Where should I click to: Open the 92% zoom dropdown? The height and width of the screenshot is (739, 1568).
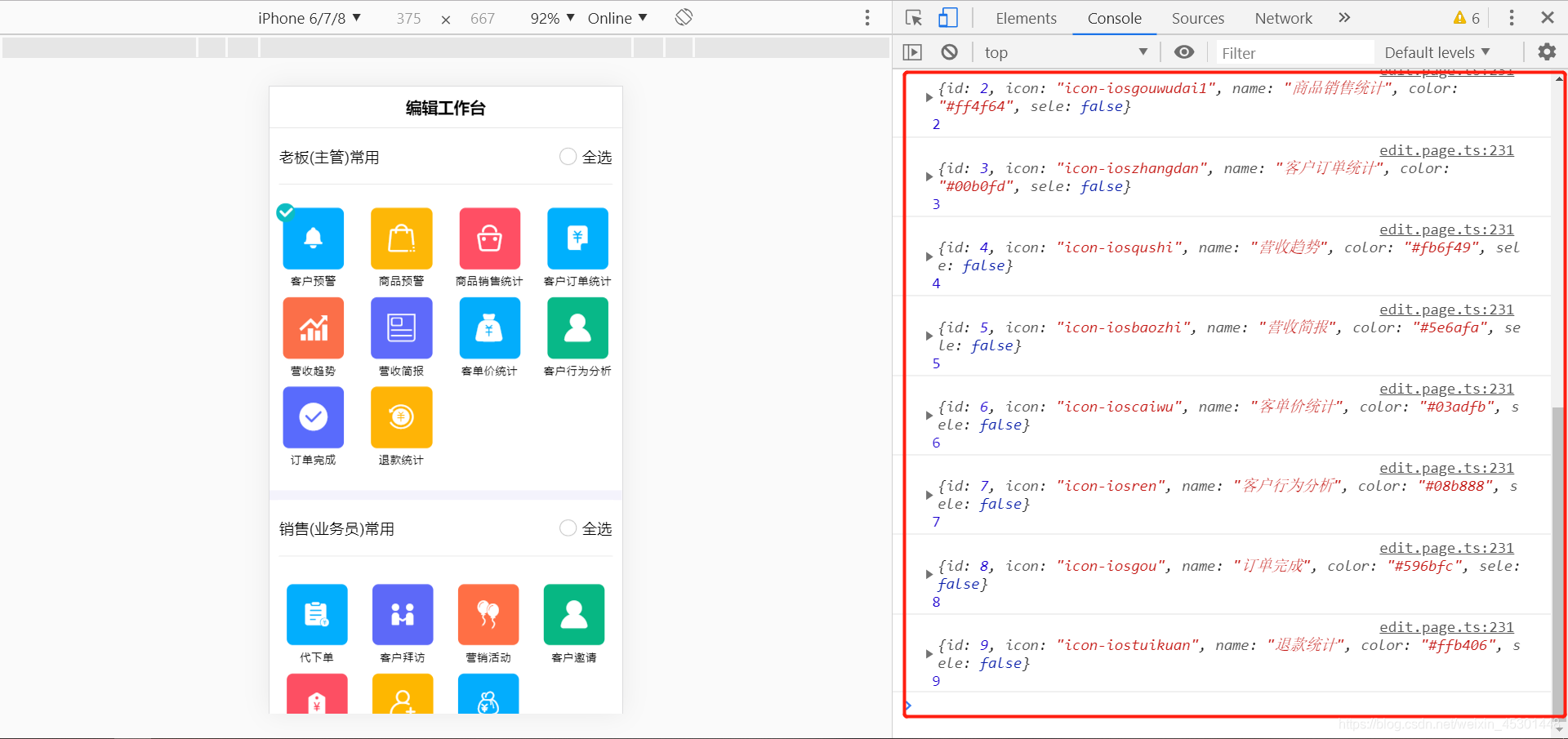552,18
